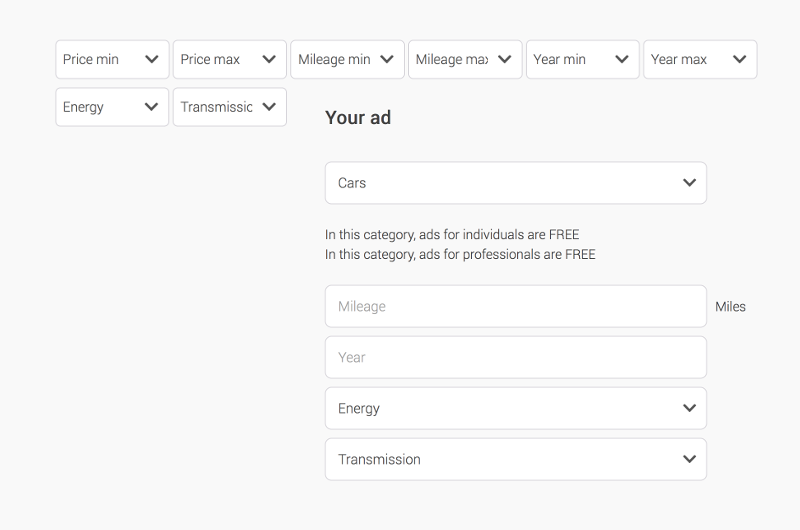Click the Price max chevron arrow

point(269,59)
